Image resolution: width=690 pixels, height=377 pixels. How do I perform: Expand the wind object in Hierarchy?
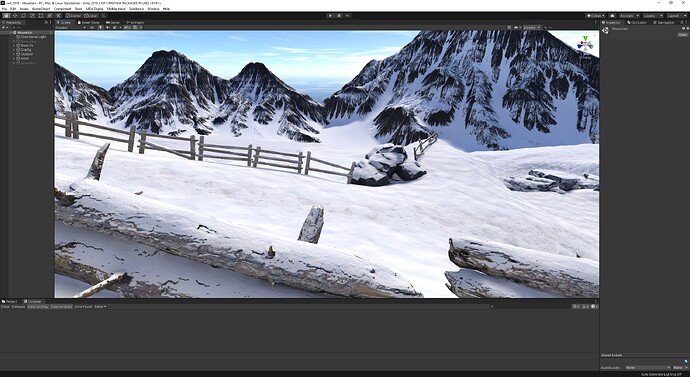pos(15,58)
